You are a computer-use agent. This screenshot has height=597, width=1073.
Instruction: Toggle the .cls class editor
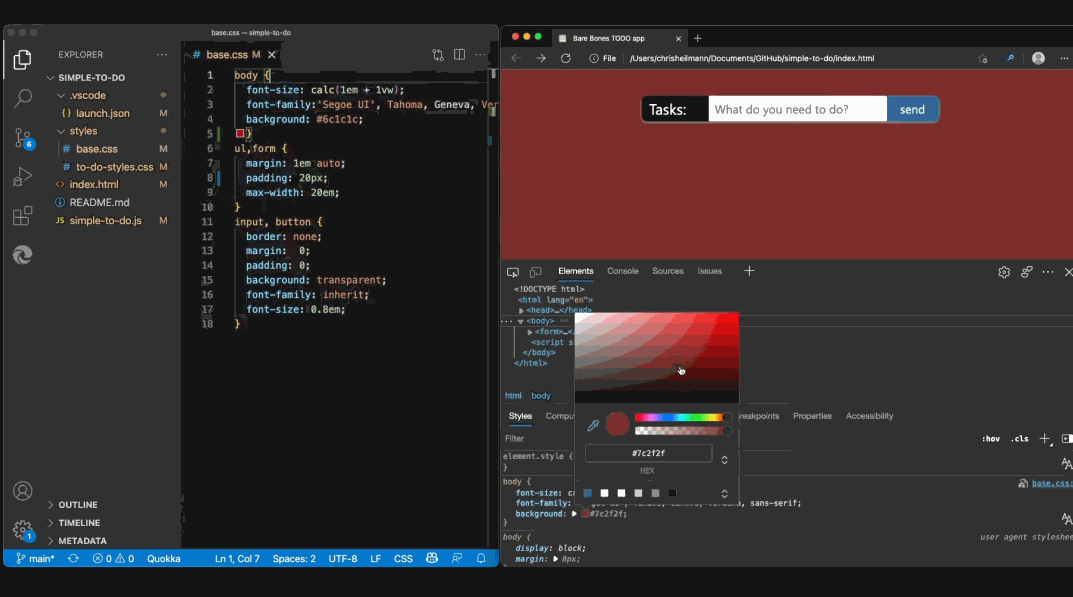click(x=1019, y=438)
